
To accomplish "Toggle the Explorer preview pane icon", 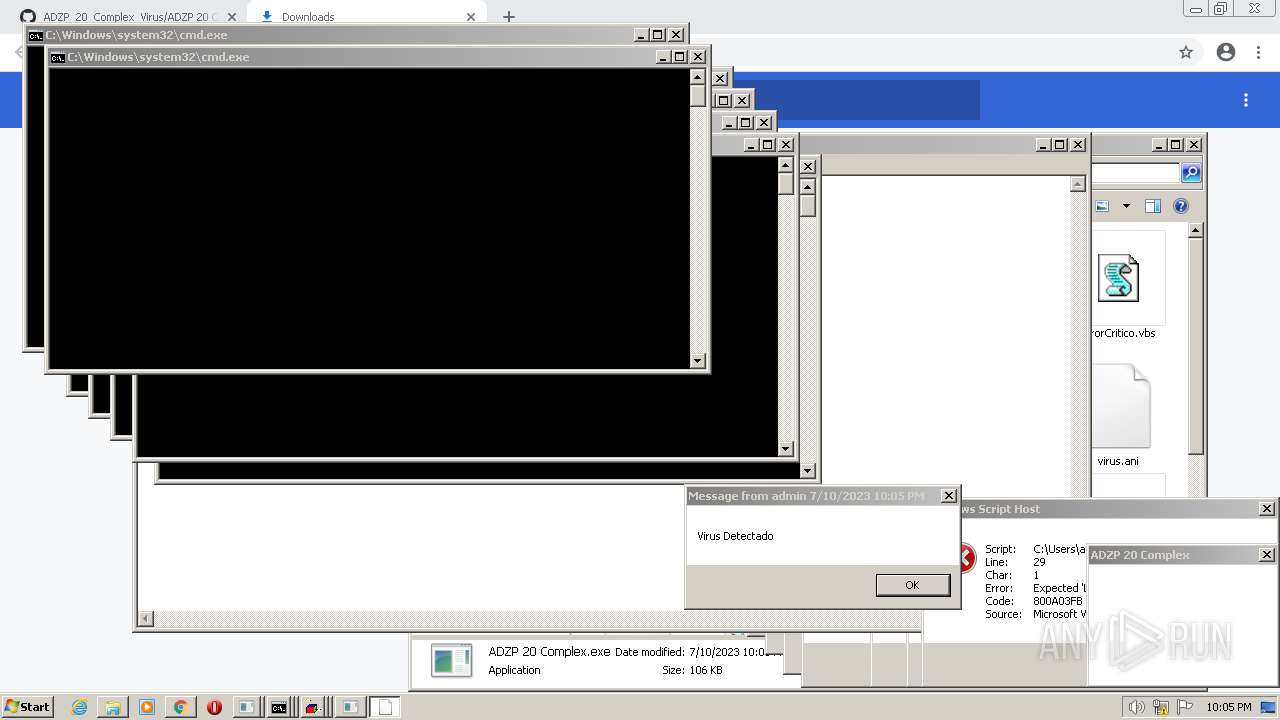I will point(1152,206).
